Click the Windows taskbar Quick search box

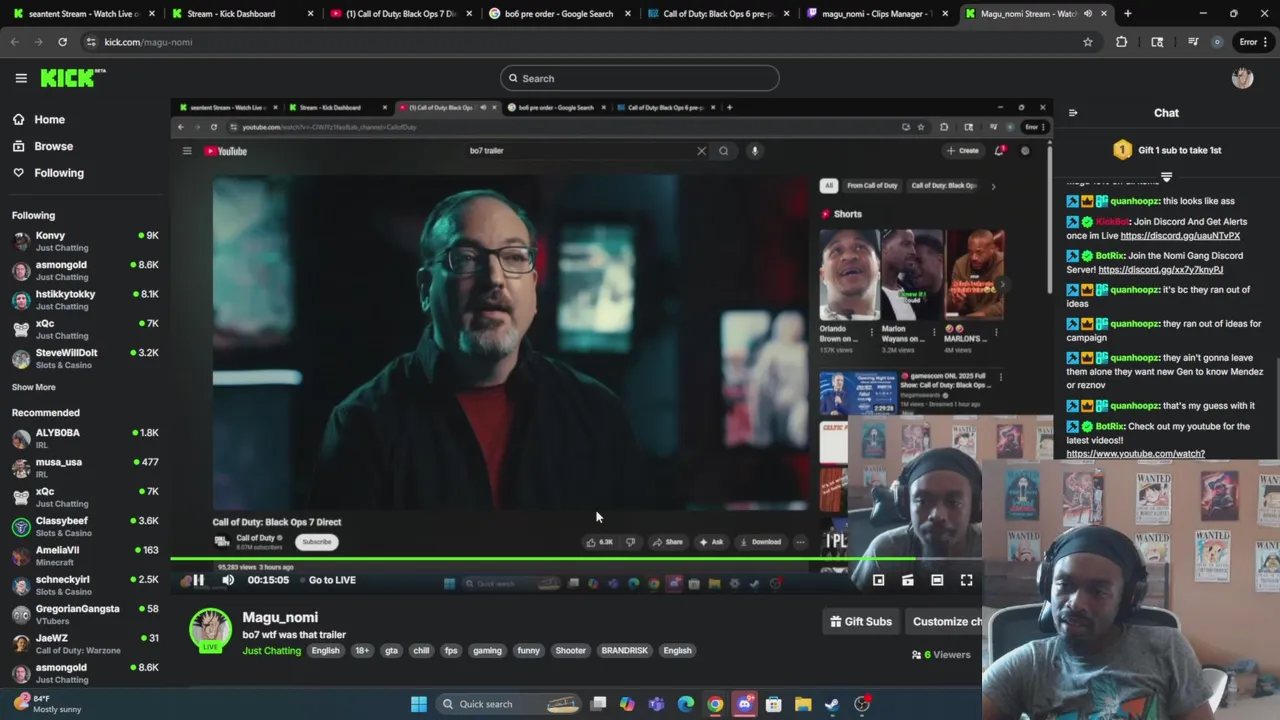[510, 704]
